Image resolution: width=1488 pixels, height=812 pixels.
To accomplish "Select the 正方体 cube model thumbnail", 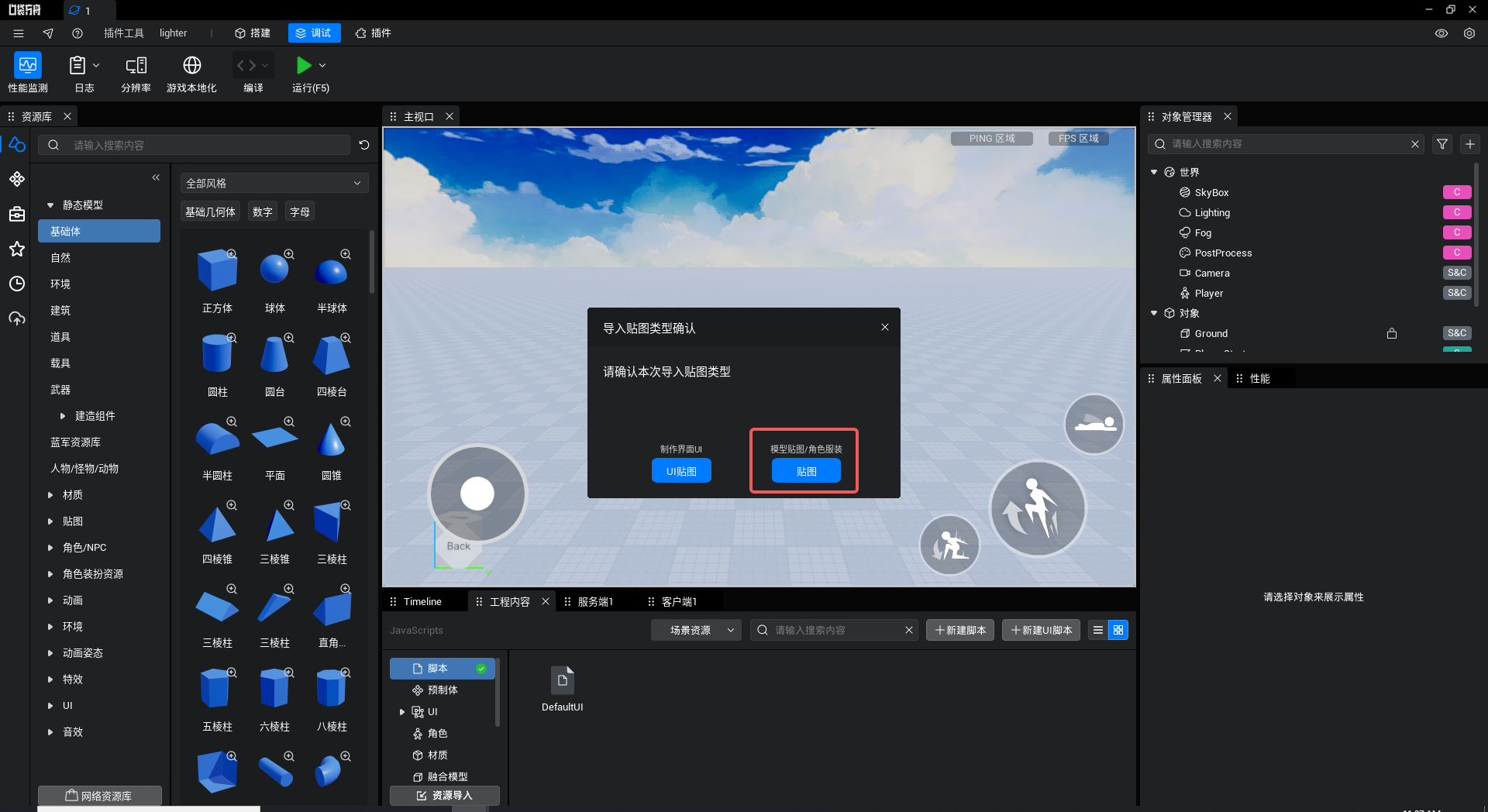I will click(x=217, y=270).
